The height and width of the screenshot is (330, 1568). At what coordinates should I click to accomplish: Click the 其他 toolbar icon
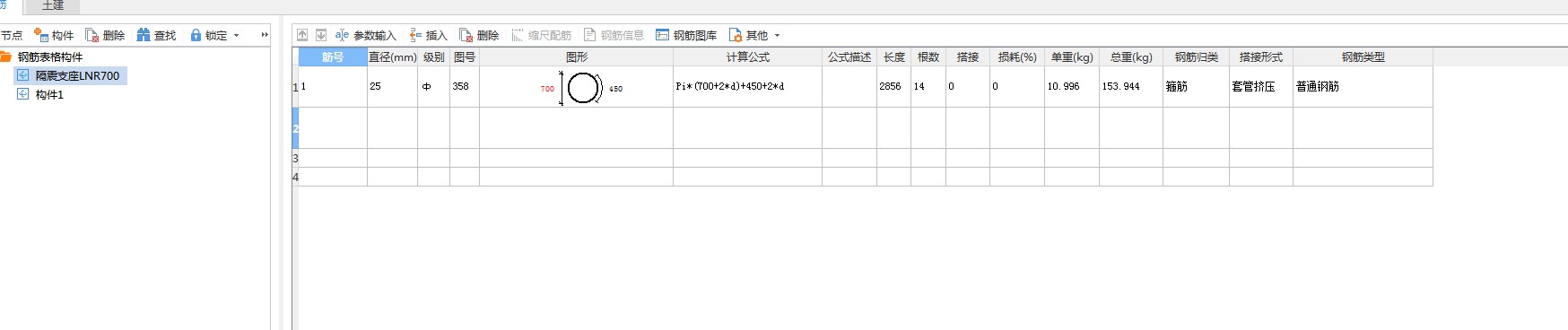click(736, 35)
